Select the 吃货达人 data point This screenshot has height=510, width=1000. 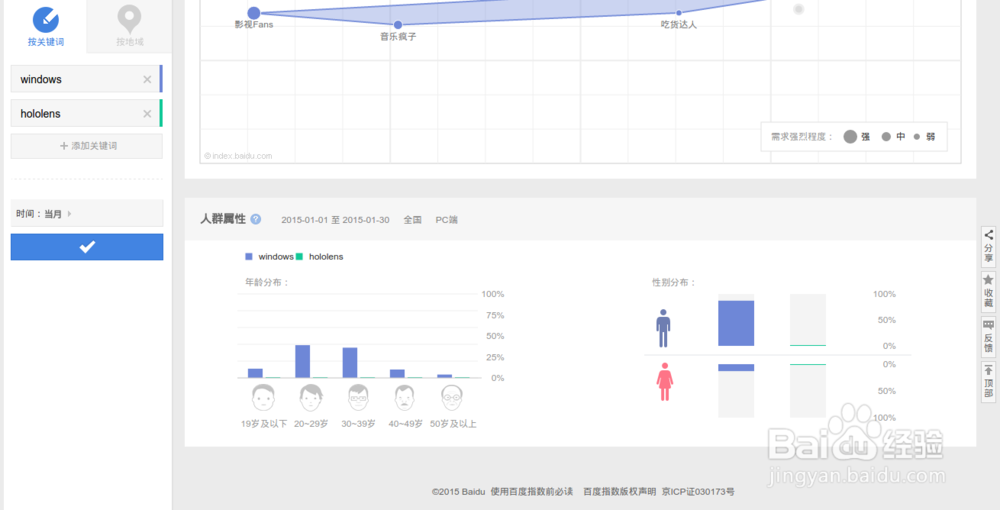point(679,13)
